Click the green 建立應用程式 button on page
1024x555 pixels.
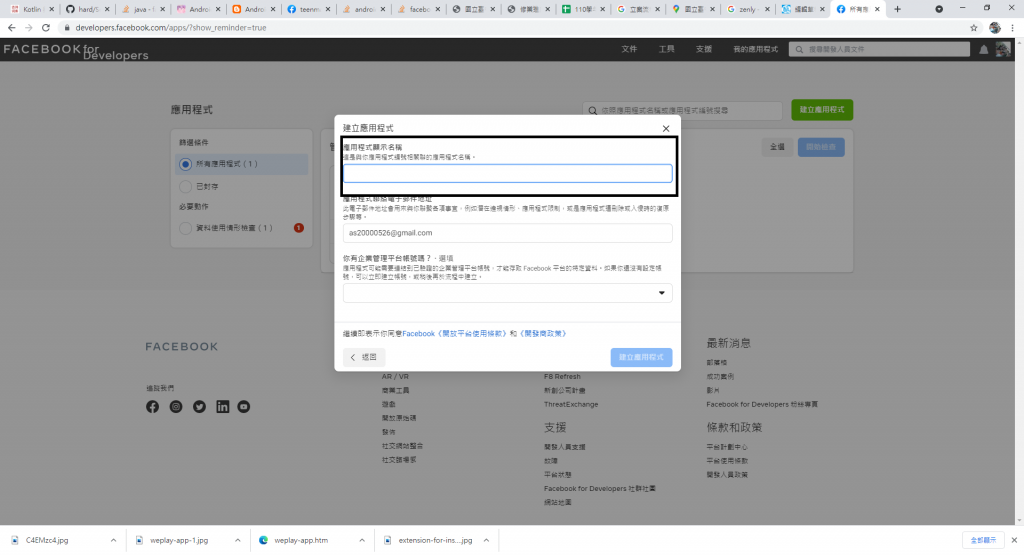point(822,110)
